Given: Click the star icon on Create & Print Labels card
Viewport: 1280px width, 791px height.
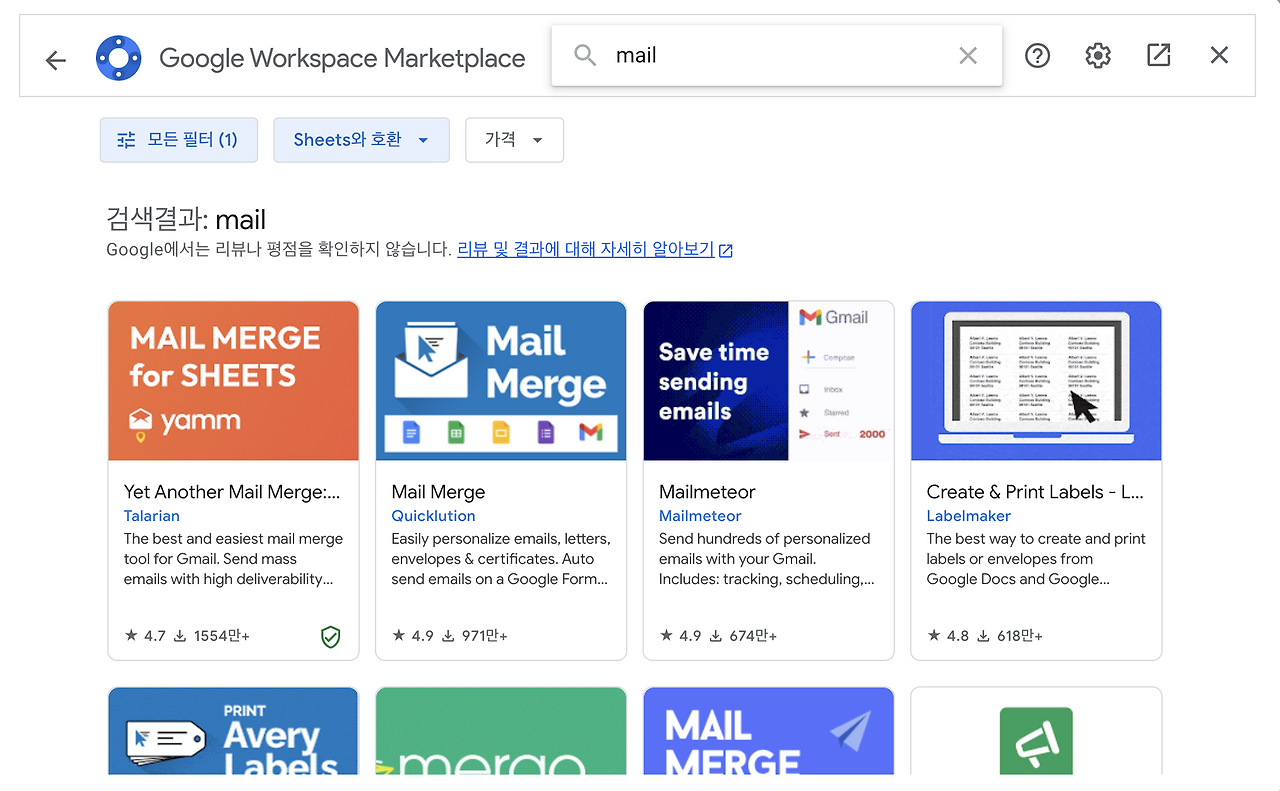Looking at the screenshot, I should tap(934, 635).
